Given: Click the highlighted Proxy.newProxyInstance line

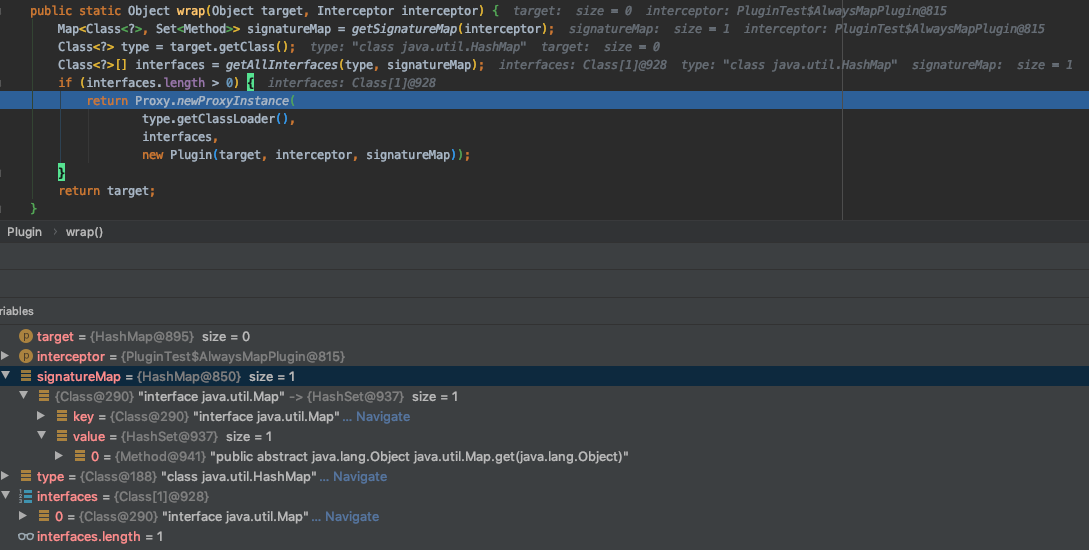Looking at the screenshot, I should click(x=544, y=101).
